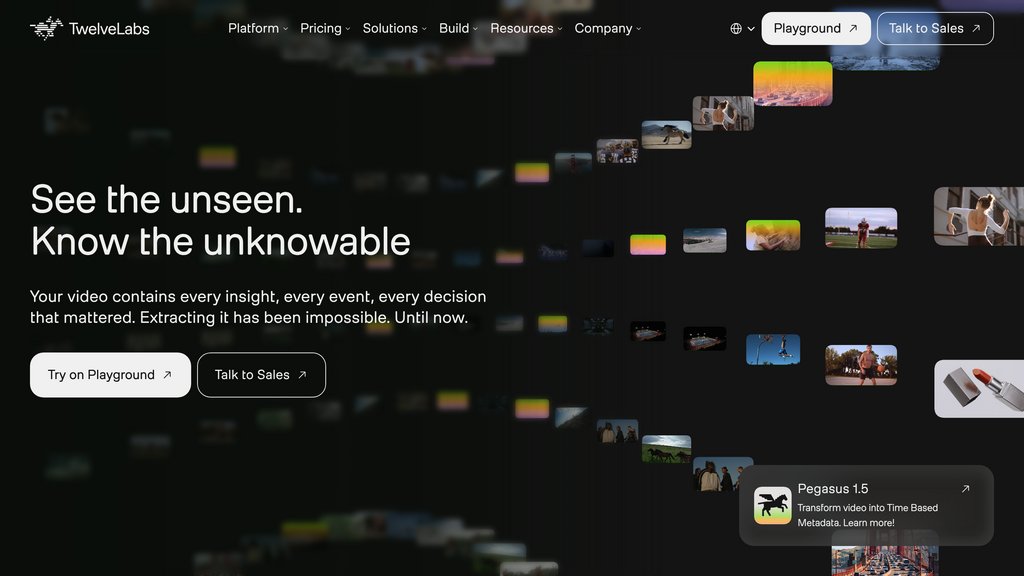
Task: Click the TwelveLabs logo icon
Action: [46, 28]
